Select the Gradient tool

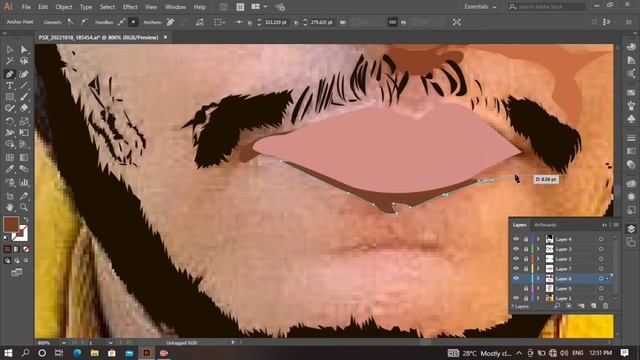[x=24, y=158]
